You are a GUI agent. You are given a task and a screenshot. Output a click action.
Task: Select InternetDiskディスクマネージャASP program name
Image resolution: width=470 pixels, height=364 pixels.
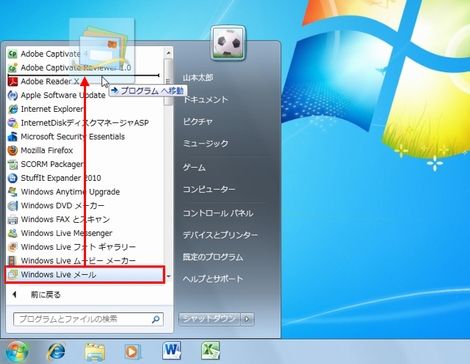85,123
